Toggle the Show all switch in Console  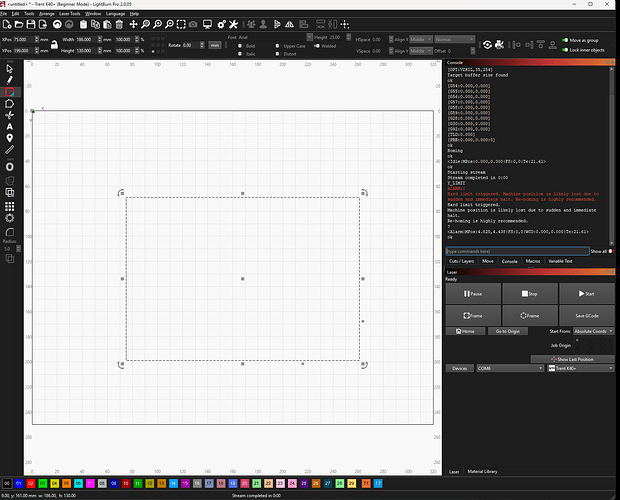[611, 251]
